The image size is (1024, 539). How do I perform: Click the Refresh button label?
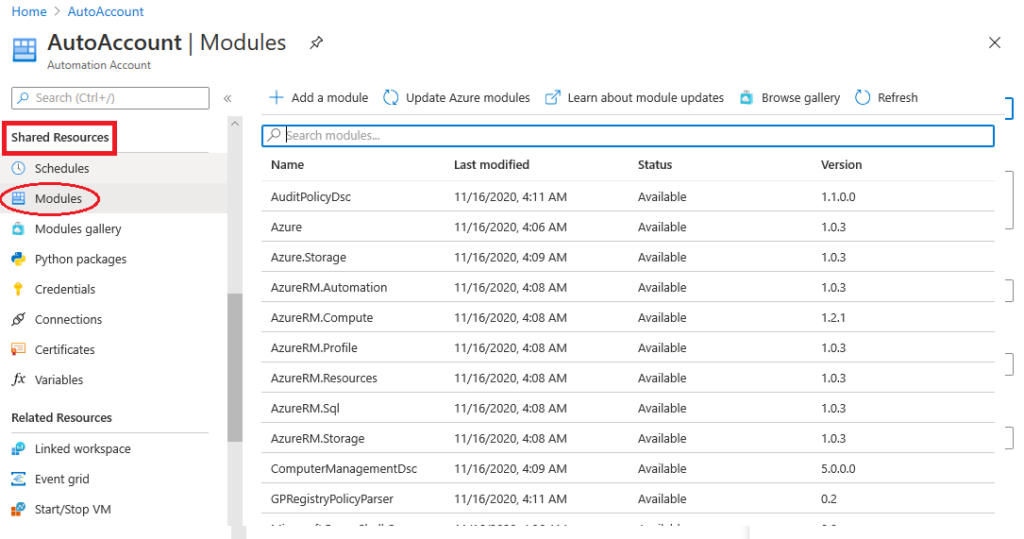click(897, 97)
